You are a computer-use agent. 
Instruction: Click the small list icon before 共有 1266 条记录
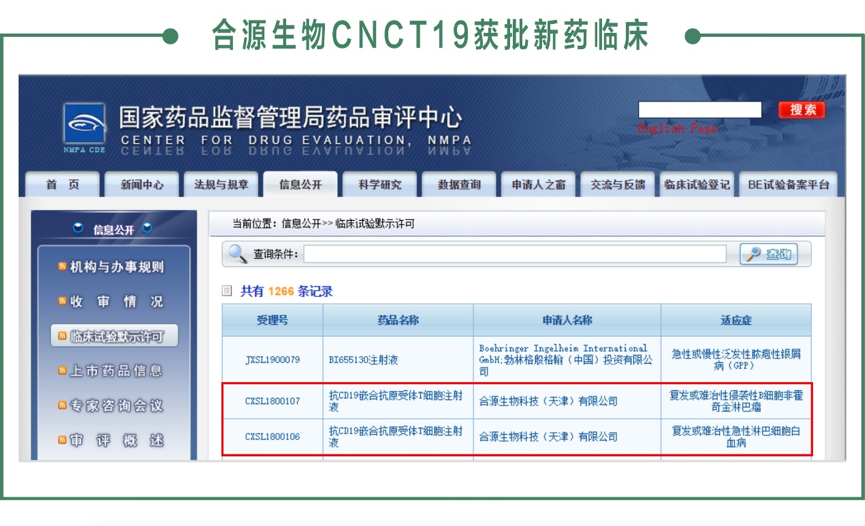[x=227, y=291]
